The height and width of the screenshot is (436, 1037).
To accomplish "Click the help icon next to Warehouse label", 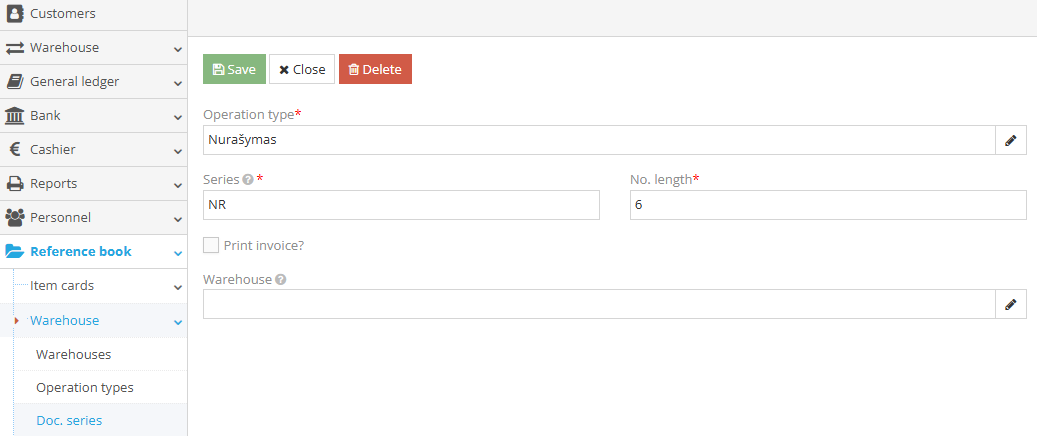I will tap(281, 280).
